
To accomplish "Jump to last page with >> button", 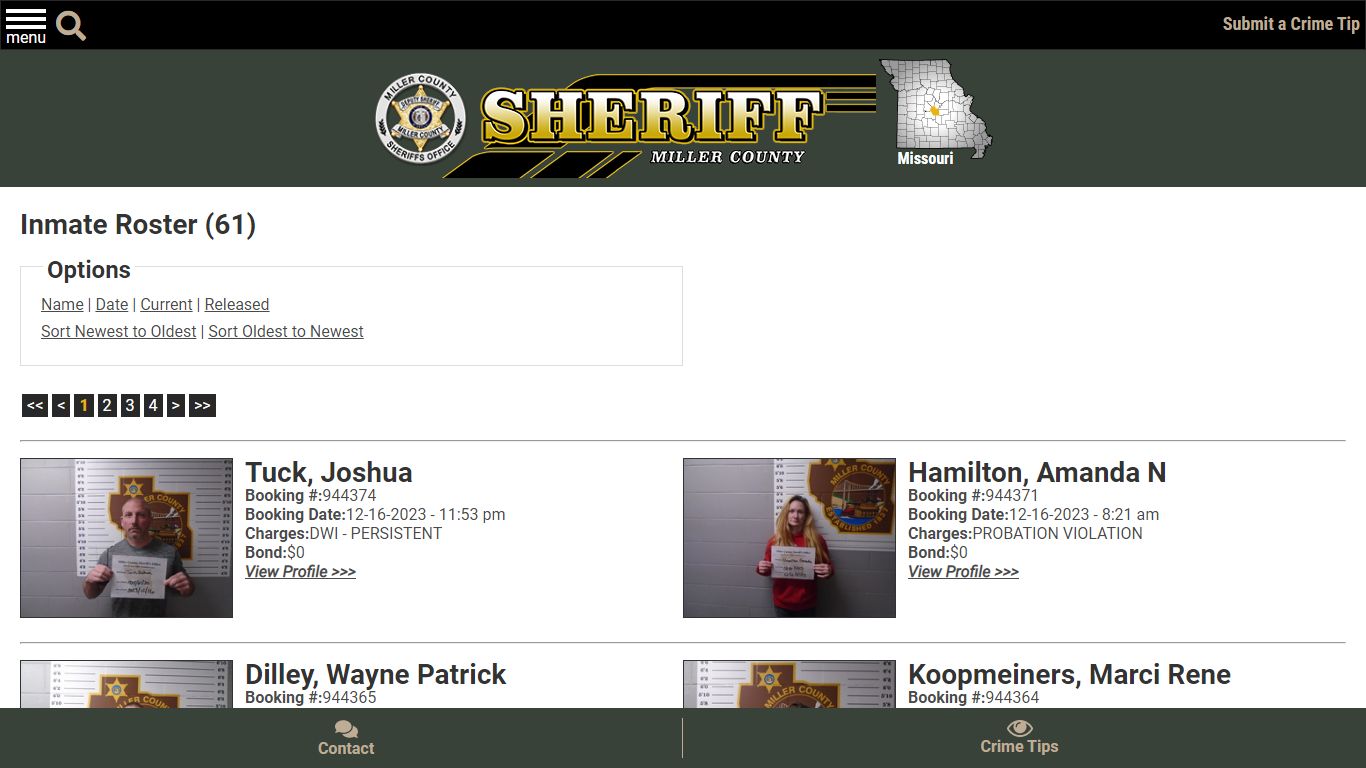I will click(x=202, y=405).
